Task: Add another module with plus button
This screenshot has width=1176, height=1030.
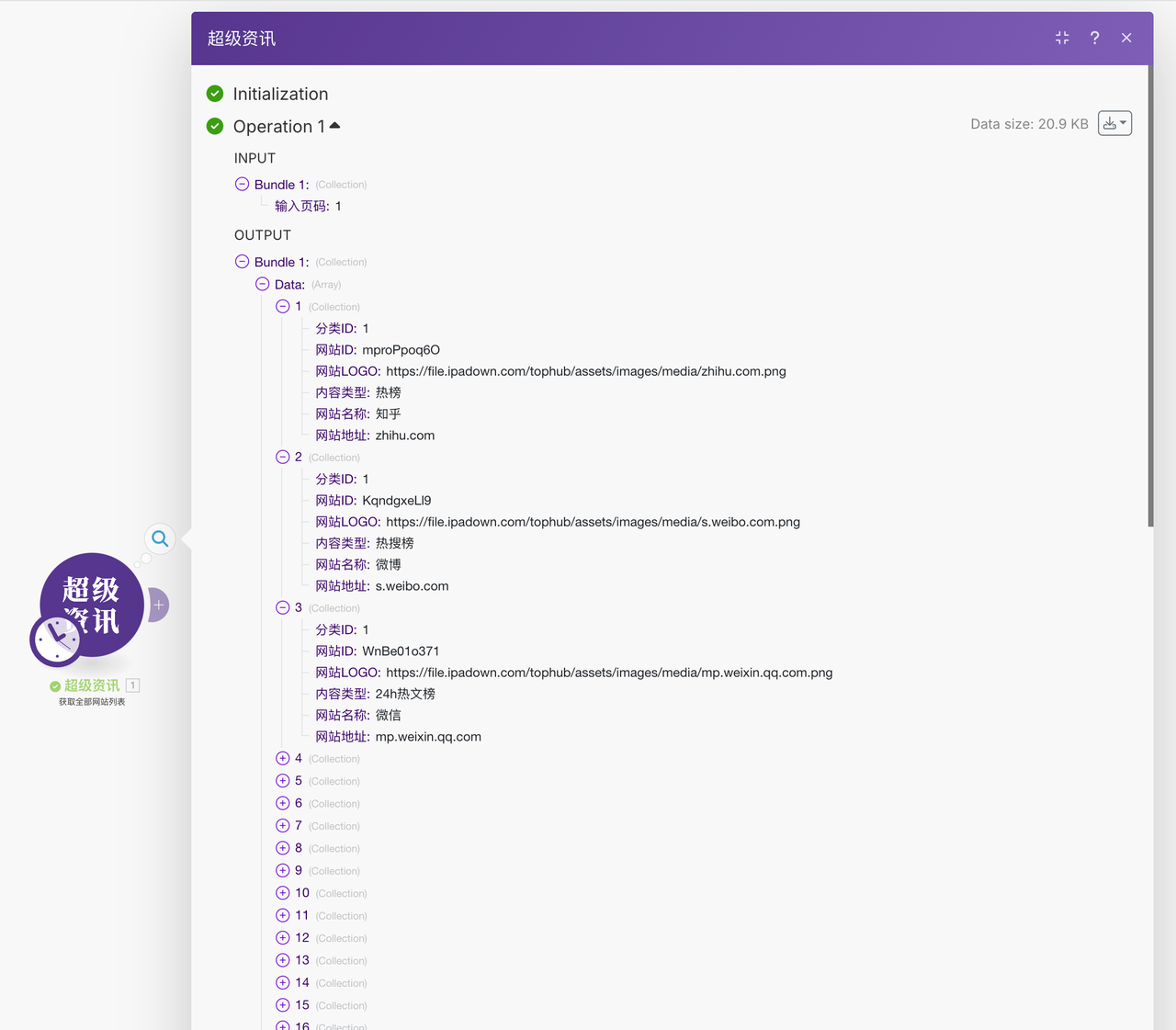Action: pos(159,605)
